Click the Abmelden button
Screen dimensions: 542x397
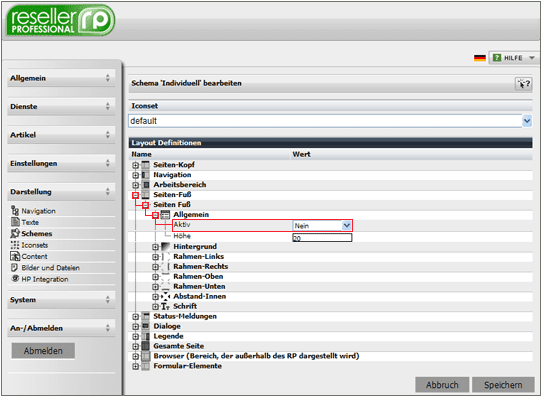[x=43, y=351]
